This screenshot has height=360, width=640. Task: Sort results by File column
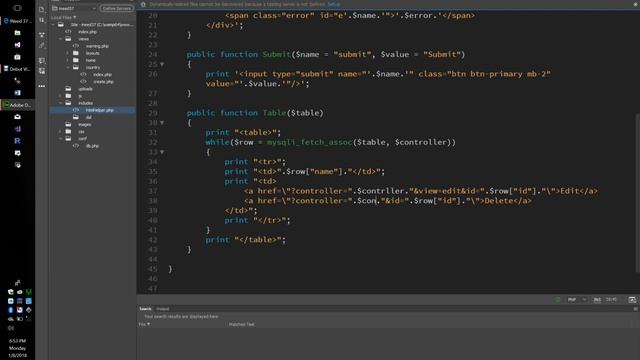[144, 324]
